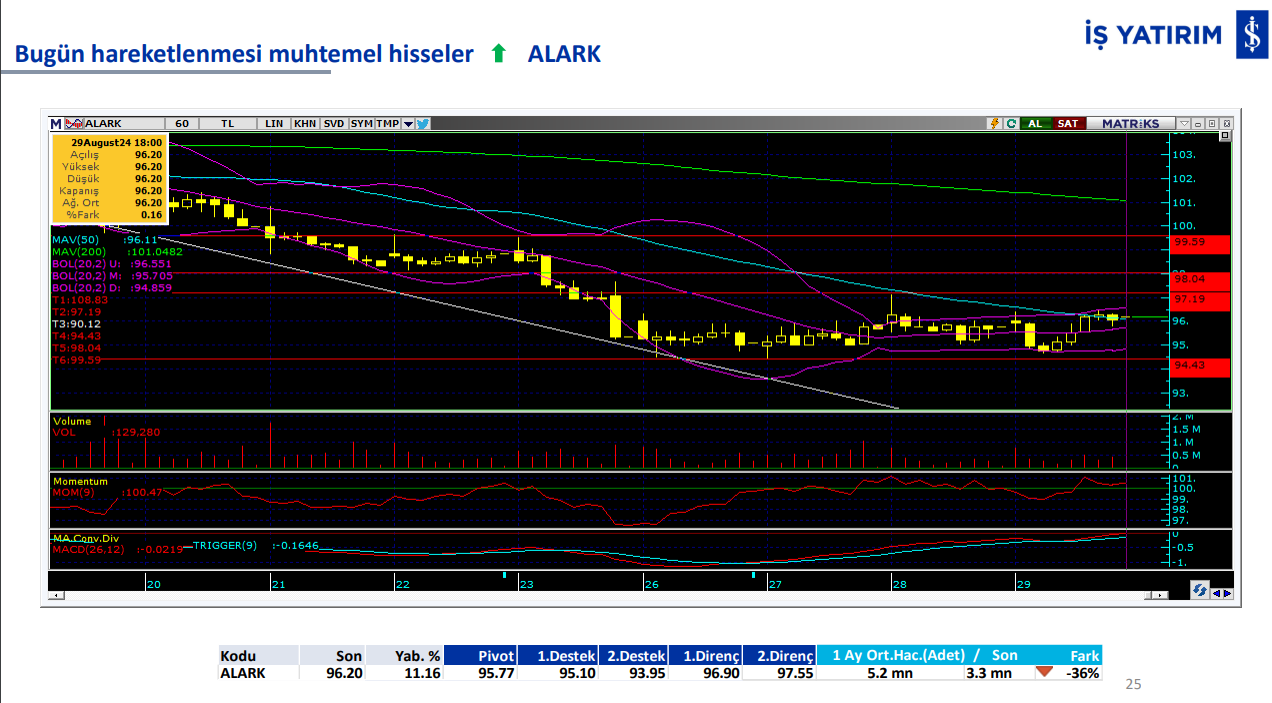Click the lightning bolt quick order icon

tap(994, 124)
